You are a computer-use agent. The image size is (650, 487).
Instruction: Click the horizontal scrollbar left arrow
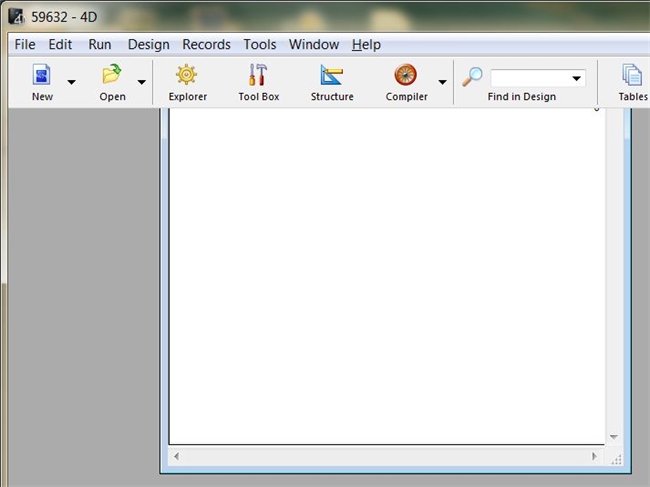177,456
